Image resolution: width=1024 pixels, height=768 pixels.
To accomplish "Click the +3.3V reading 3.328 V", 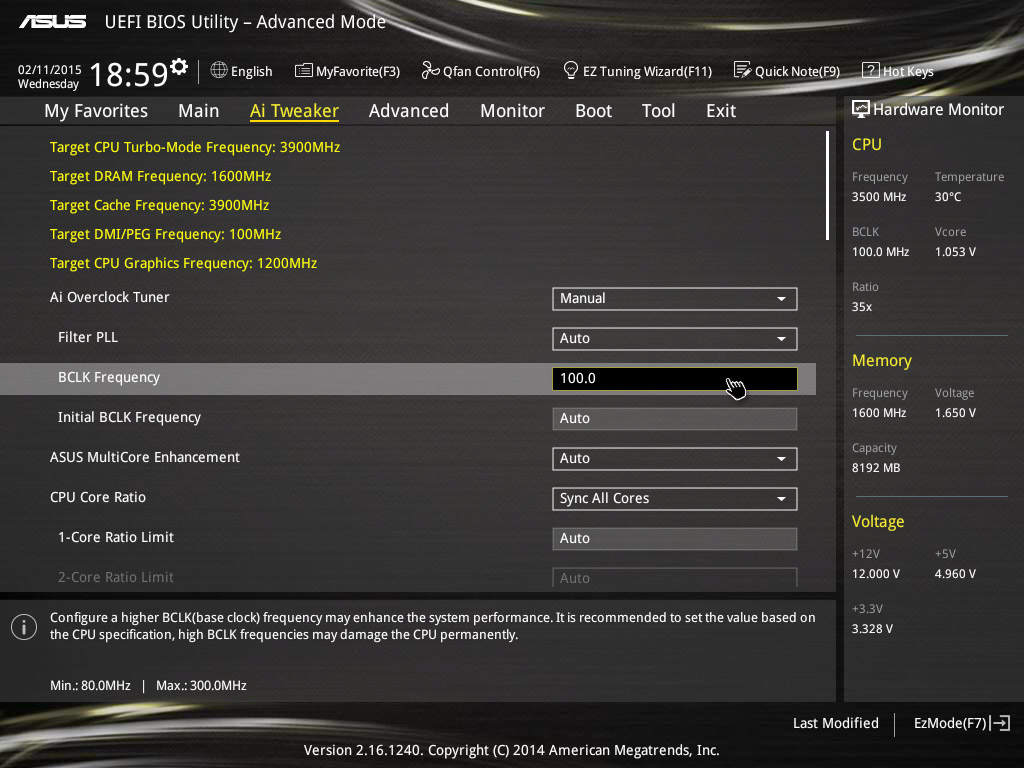I will click(x=872, y=628).
